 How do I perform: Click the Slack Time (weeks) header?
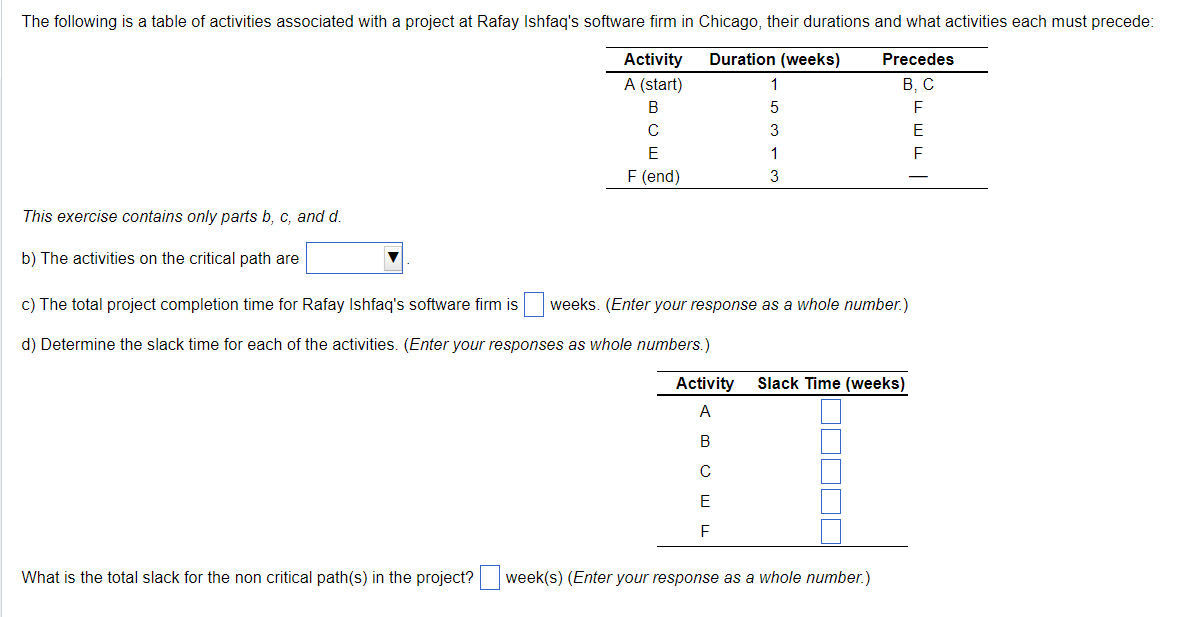click(x=832, y=383)
